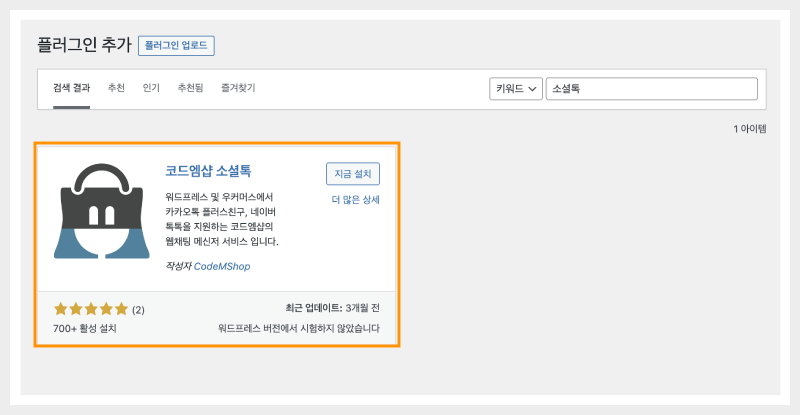Open the 즐겨찾기 tab
Viewport: 800px width, 415px height.
click(x=238, y=88)
